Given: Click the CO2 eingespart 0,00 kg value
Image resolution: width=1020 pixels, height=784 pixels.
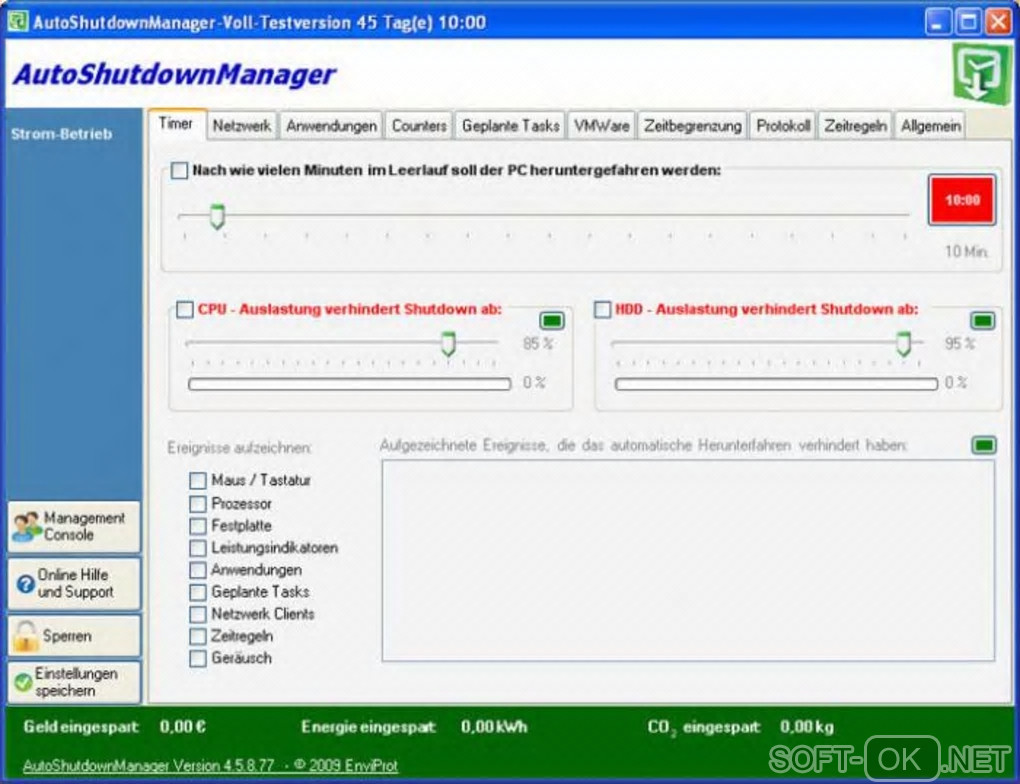Looking at the screenshot, I should point(807,727).
